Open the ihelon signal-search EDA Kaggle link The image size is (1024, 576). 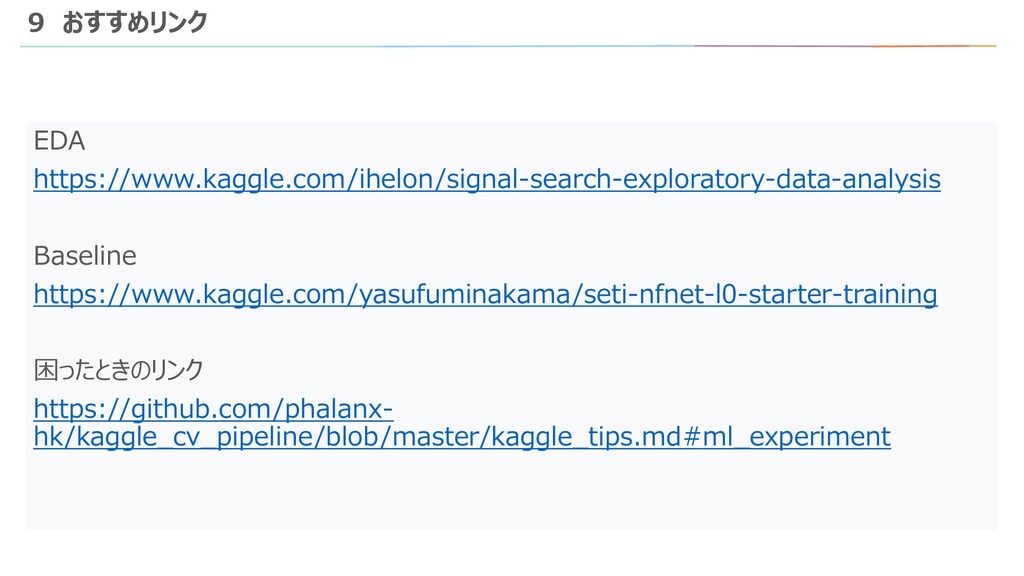tap(486, 180)
